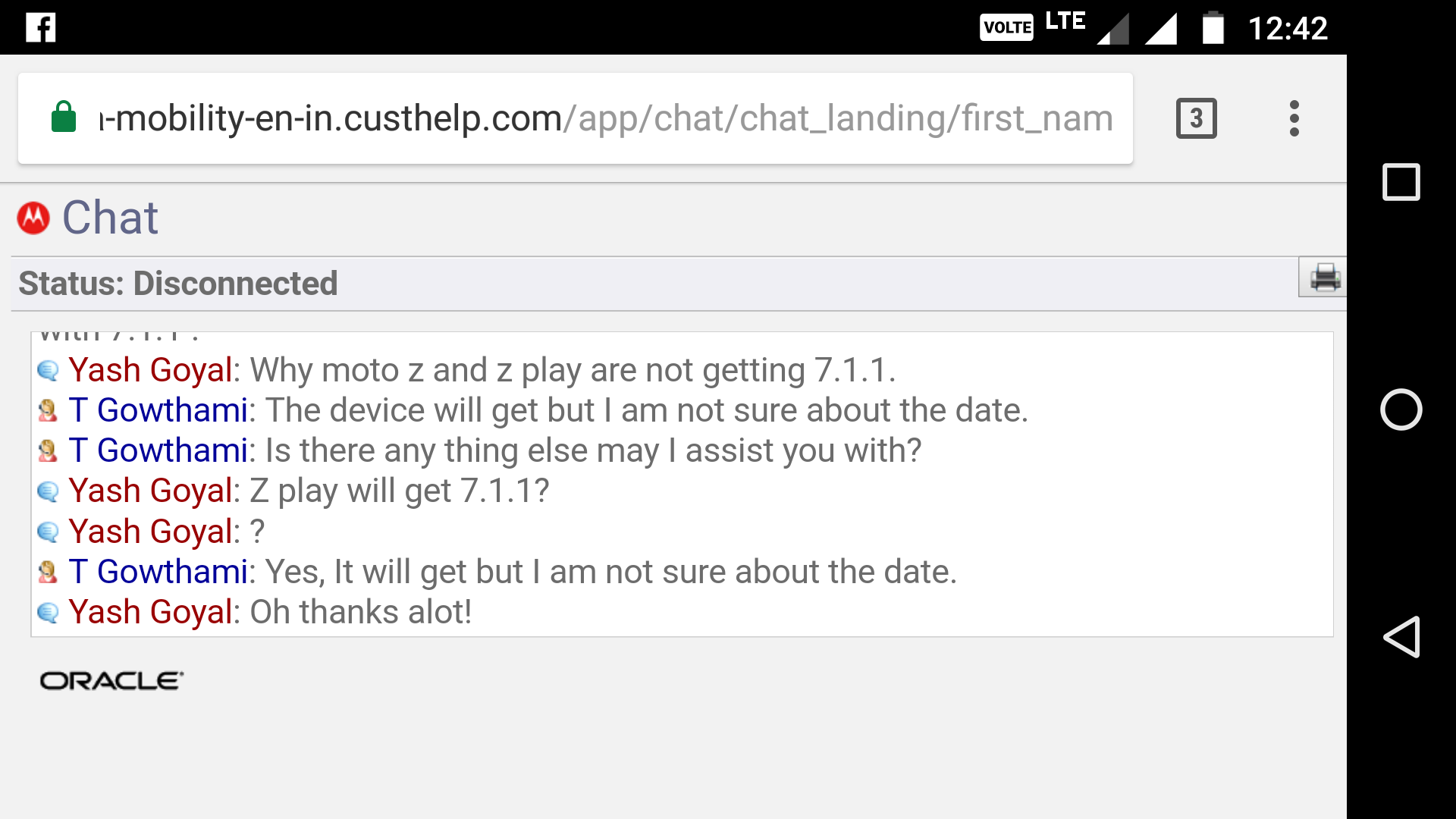Click the Android recents button

[x=1401, y=182]
